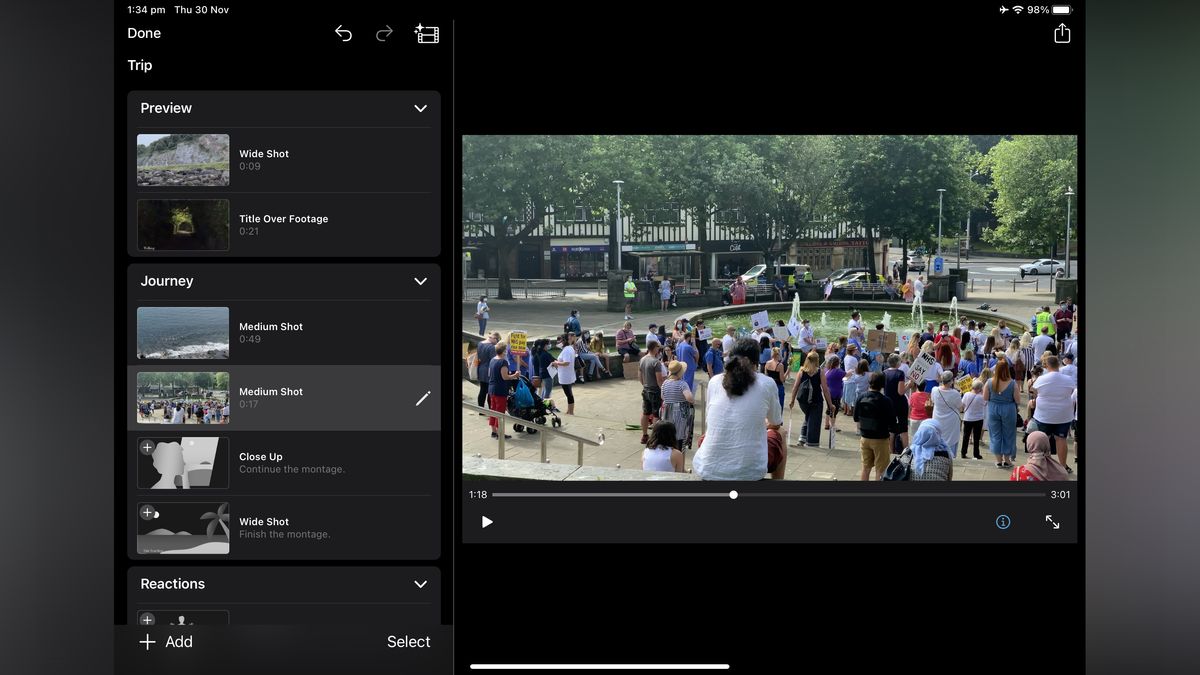1200x675 pixels.
Task: Collapse the Journey section
Action: click(420, 281)
